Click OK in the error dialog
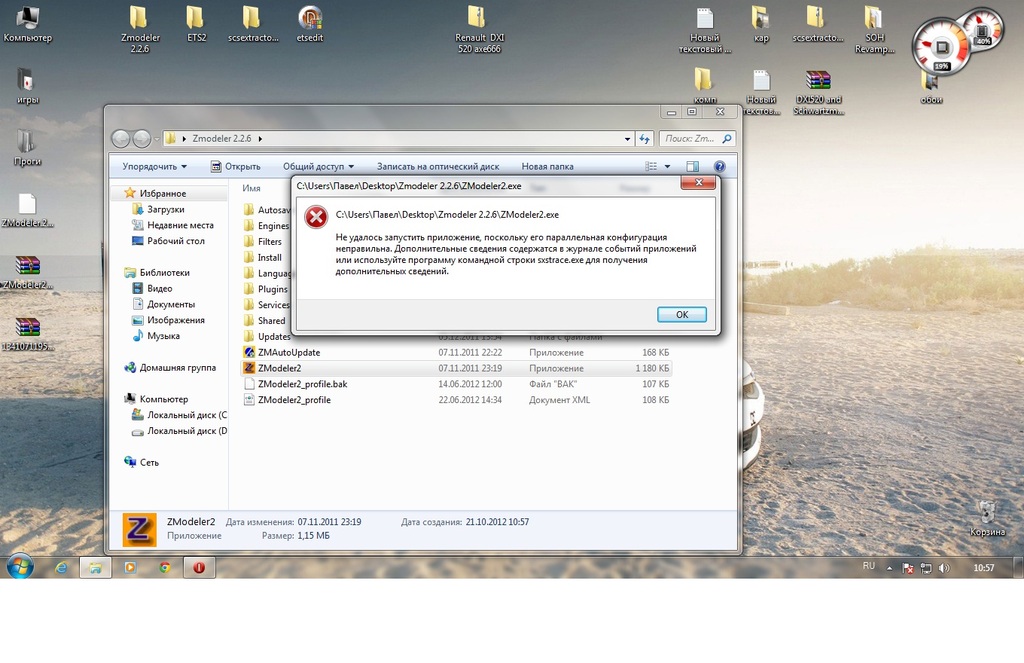The image size is (1024, 663). pyautogui.click(x=681, y=314)
